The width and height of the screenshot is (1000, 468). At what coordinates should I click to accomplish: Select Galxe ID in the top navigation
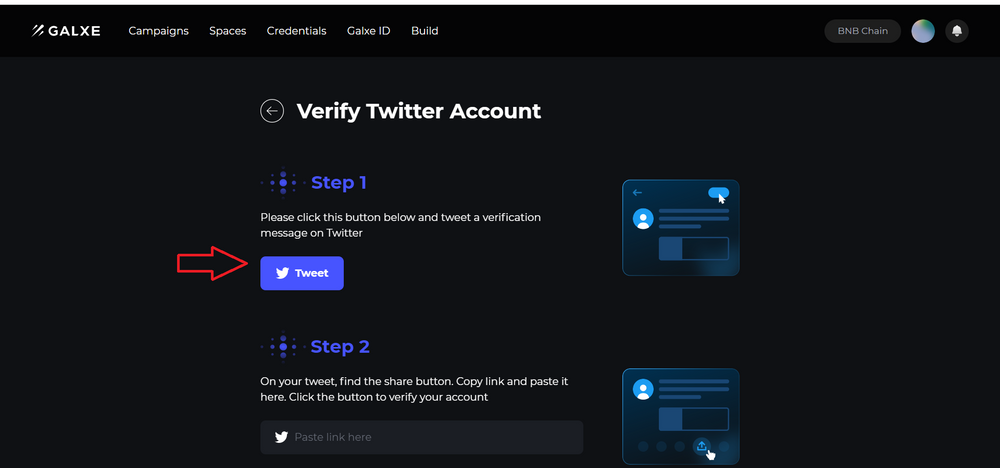tap(369, 31)
